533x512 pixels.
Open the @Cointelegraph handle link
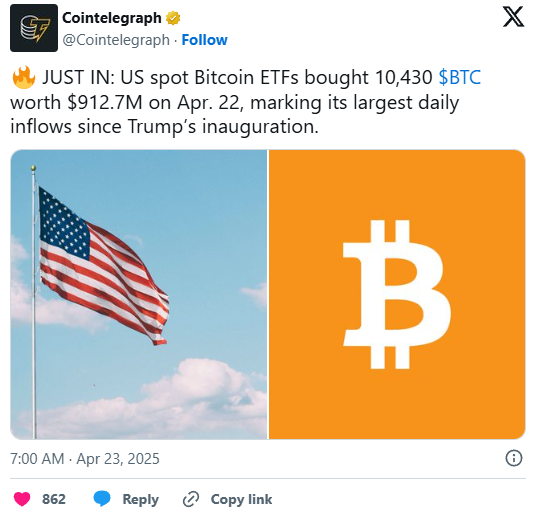point(116,40)
